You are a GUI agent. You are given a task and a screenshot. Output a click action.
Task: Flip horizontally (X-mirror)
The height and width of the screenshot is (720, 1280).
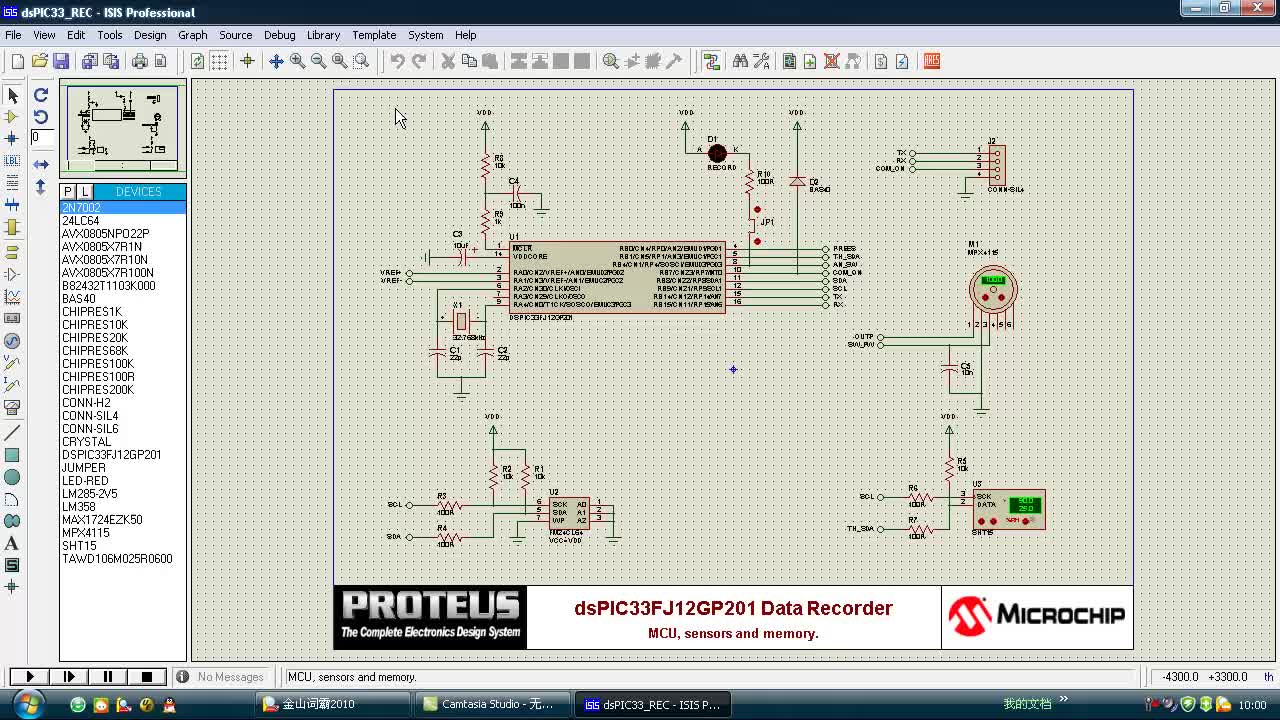[x=41, y=164]
